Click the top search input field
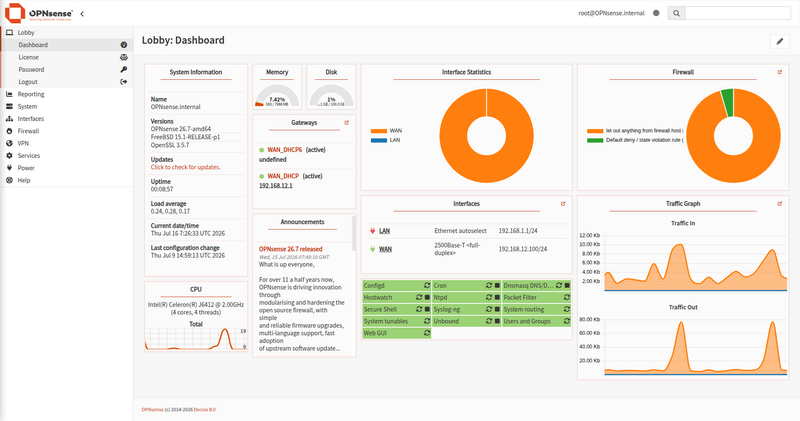 (738, 13)
